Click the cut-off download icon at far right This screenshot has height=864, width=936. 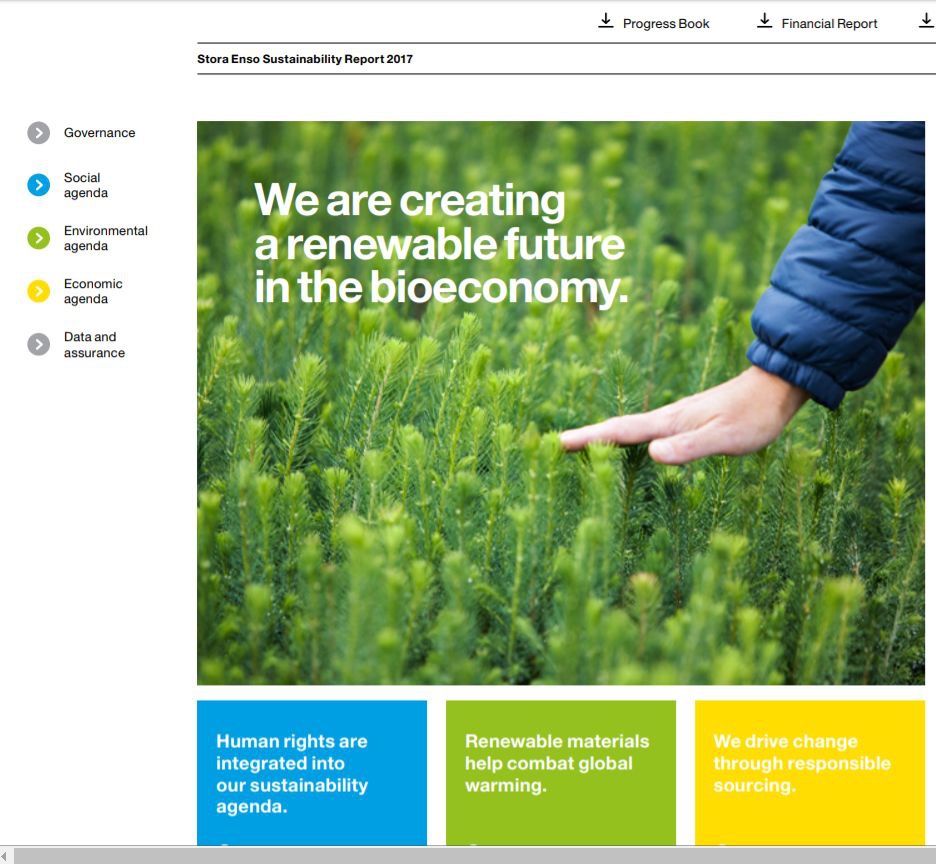pos(926,21)
